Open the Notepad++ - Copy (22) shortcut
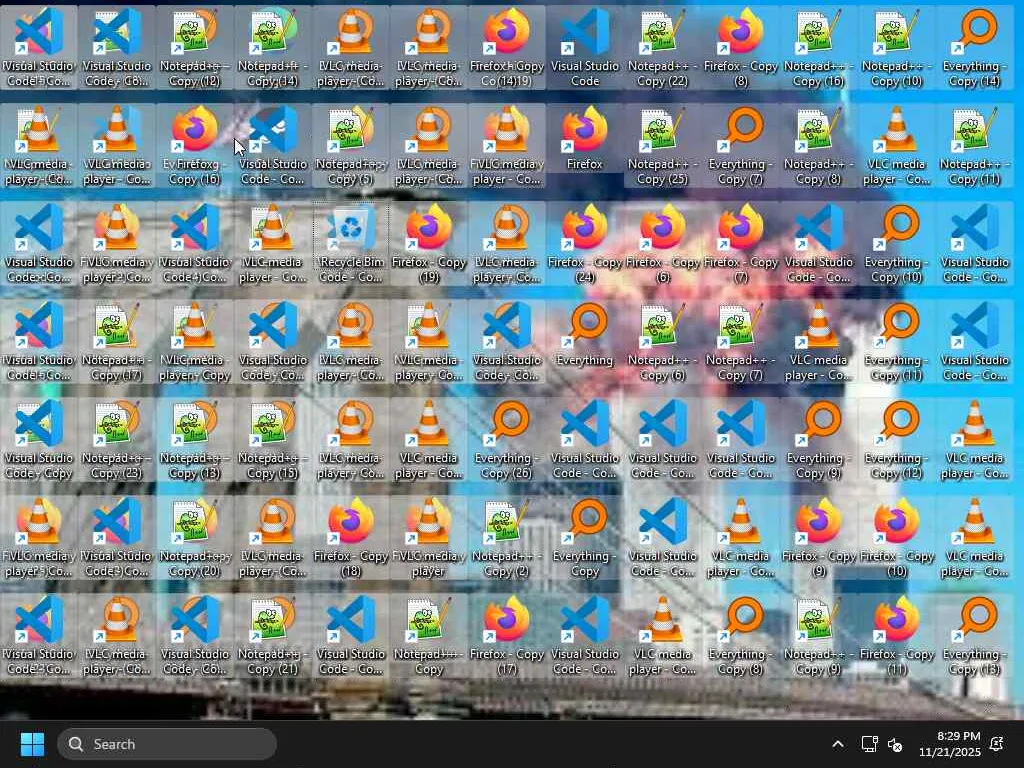 click(x=662, y=48)
